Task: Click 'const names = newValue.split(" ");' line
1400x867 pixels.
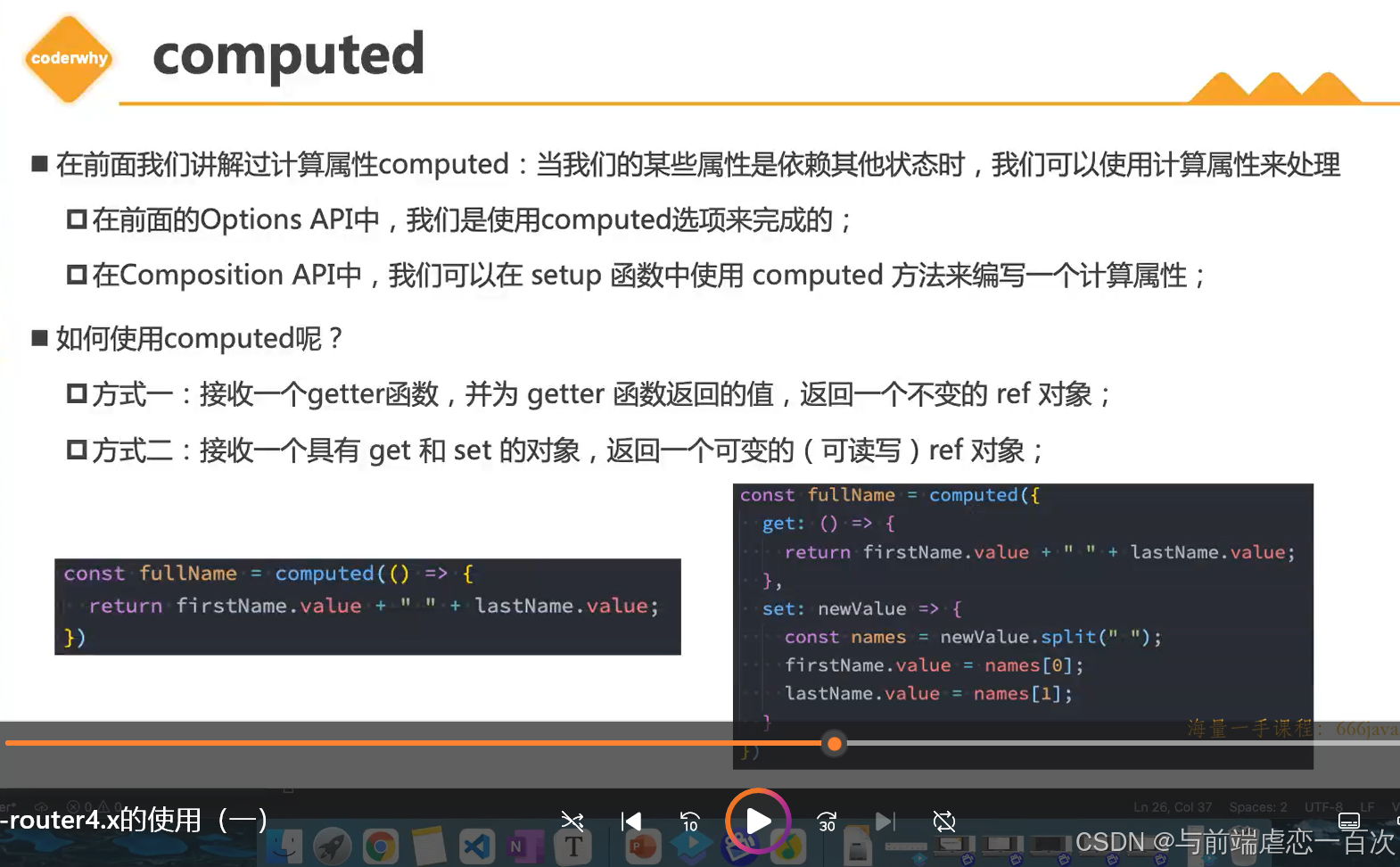Action: click(974, 637)
